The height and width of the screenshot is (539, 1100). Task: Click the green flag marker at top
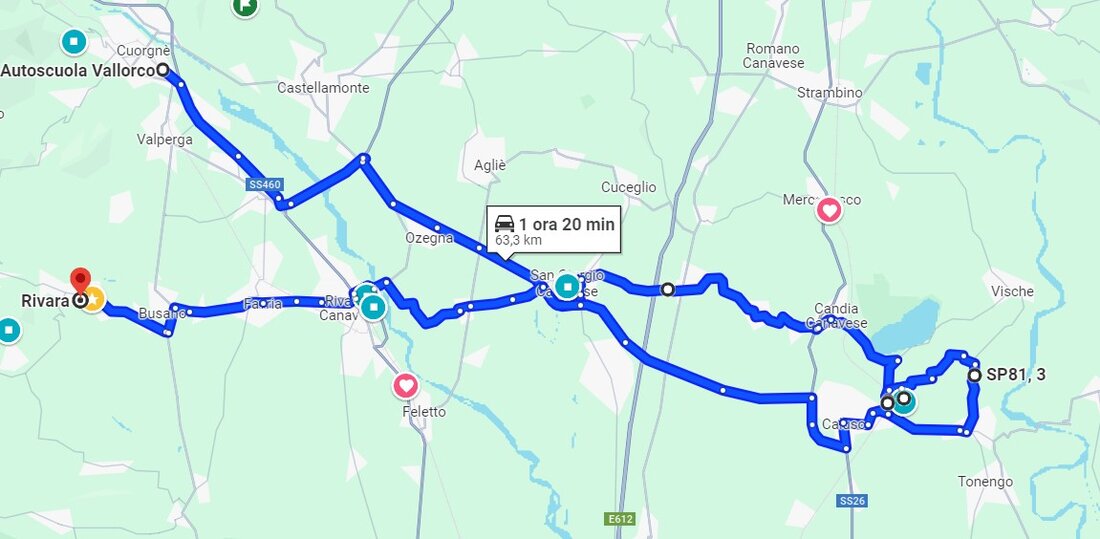pos(245,7)
